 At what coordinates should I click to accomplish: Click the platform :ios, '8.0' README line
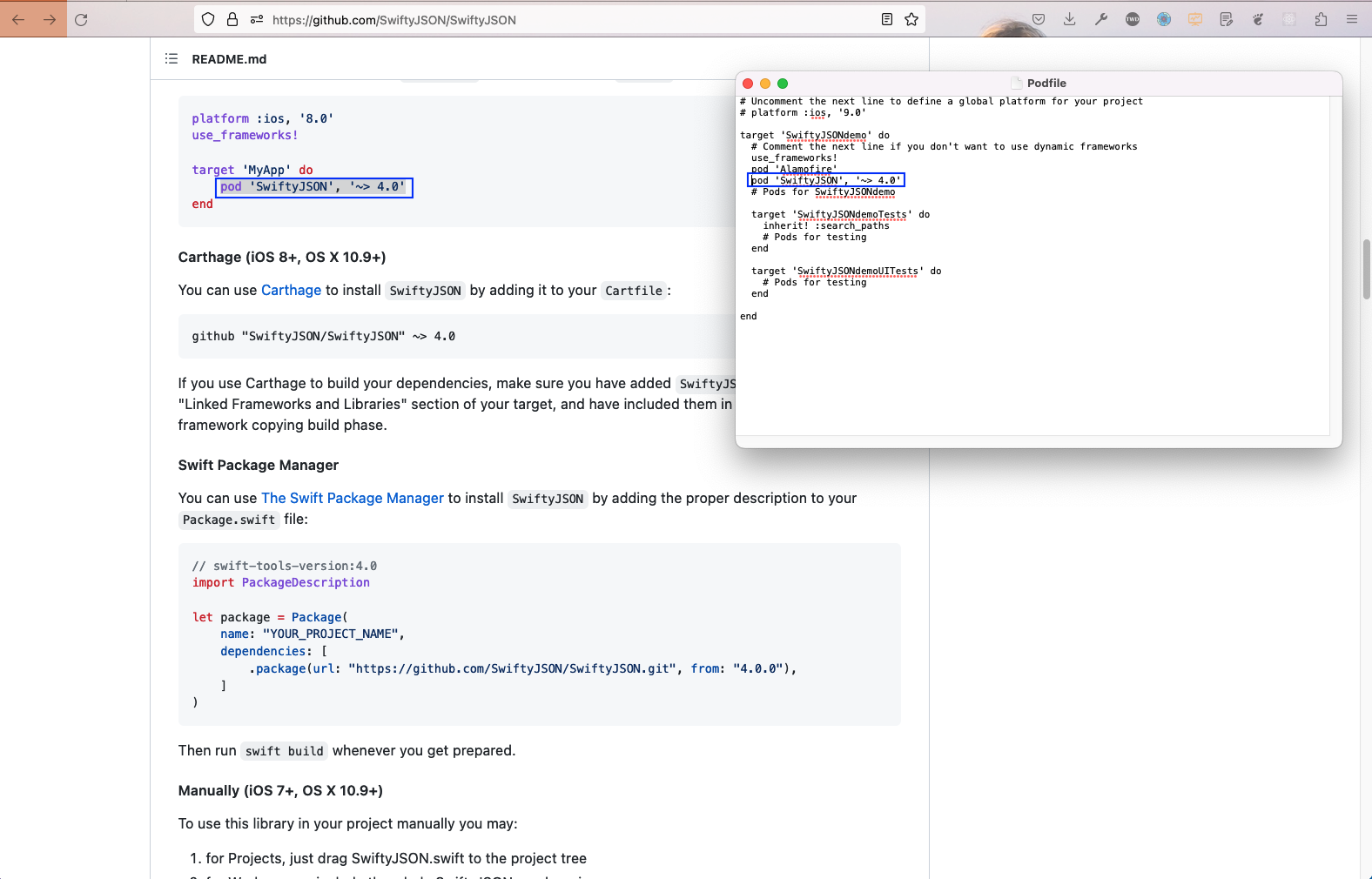[x=263, y=118]
